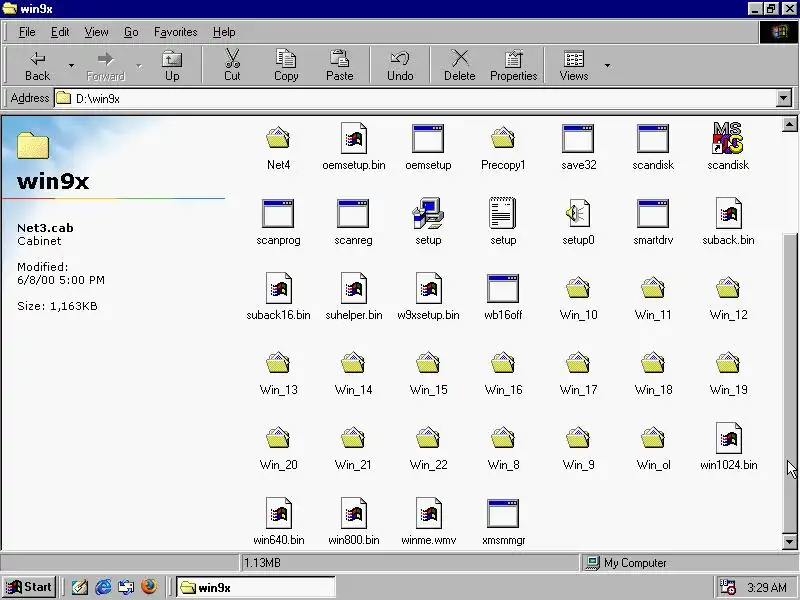Select the Win_ol cabinet icon
800x600 pixels.
653,438
